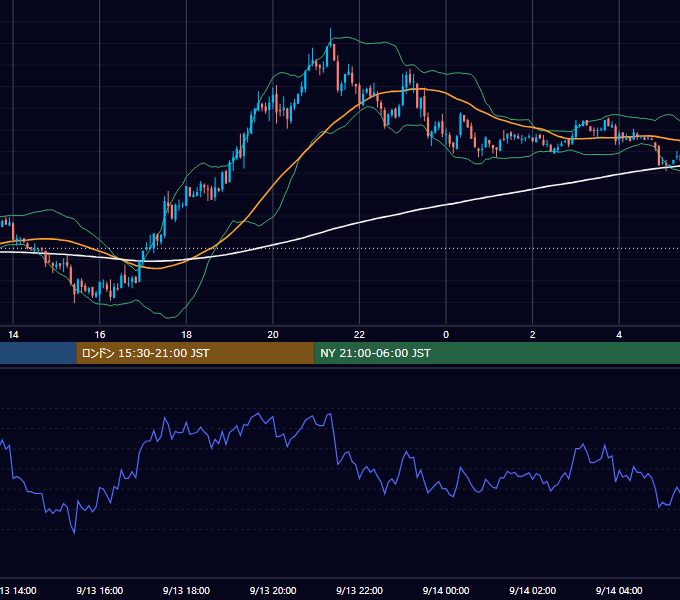Viewport: 680px width, 600px height.
Task: Click the 2 hour axis label
Action: click(x=533, y=335)
